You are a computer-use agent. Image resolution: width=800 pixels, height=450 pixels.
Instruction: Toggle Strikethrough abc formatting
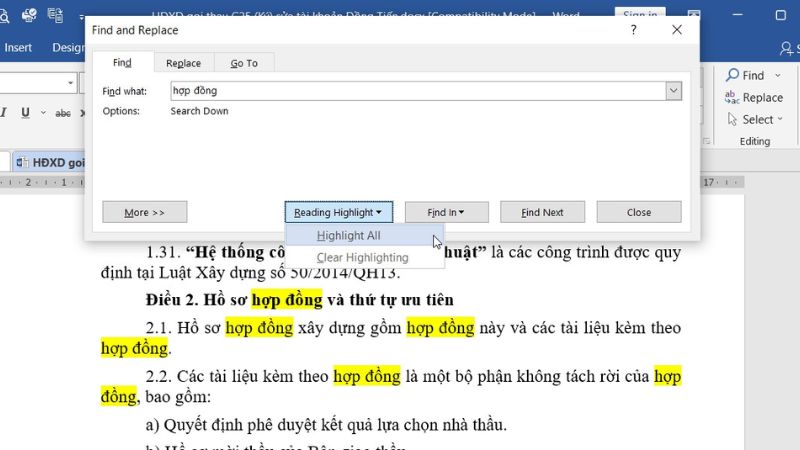coord(63,113)
